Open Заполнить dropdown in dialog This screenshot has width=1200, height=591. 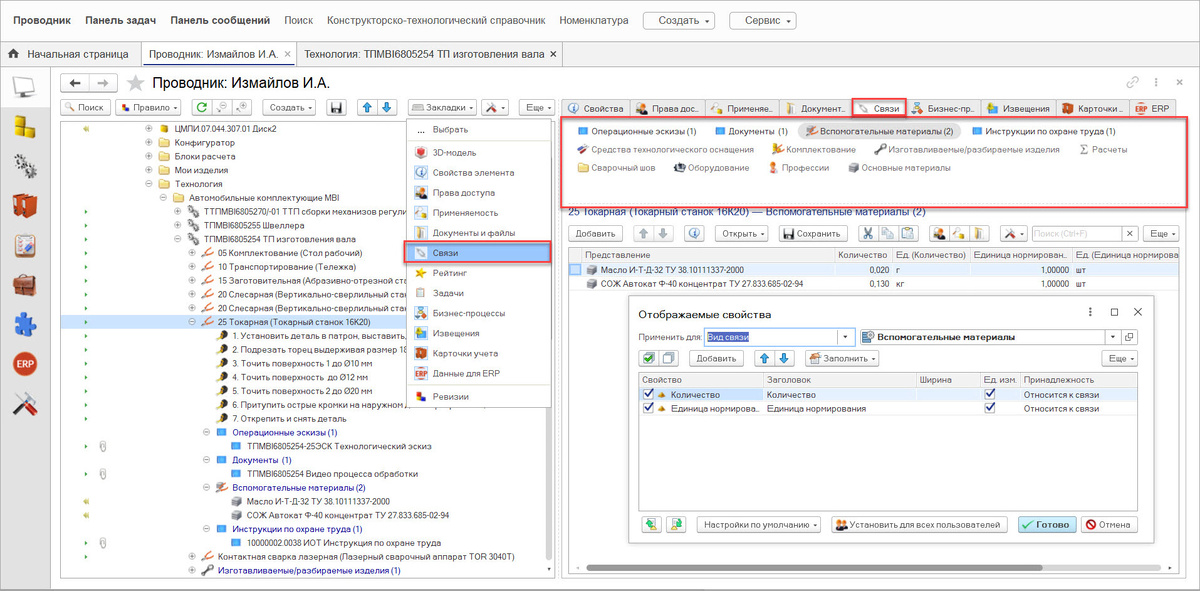pos(842,358)
